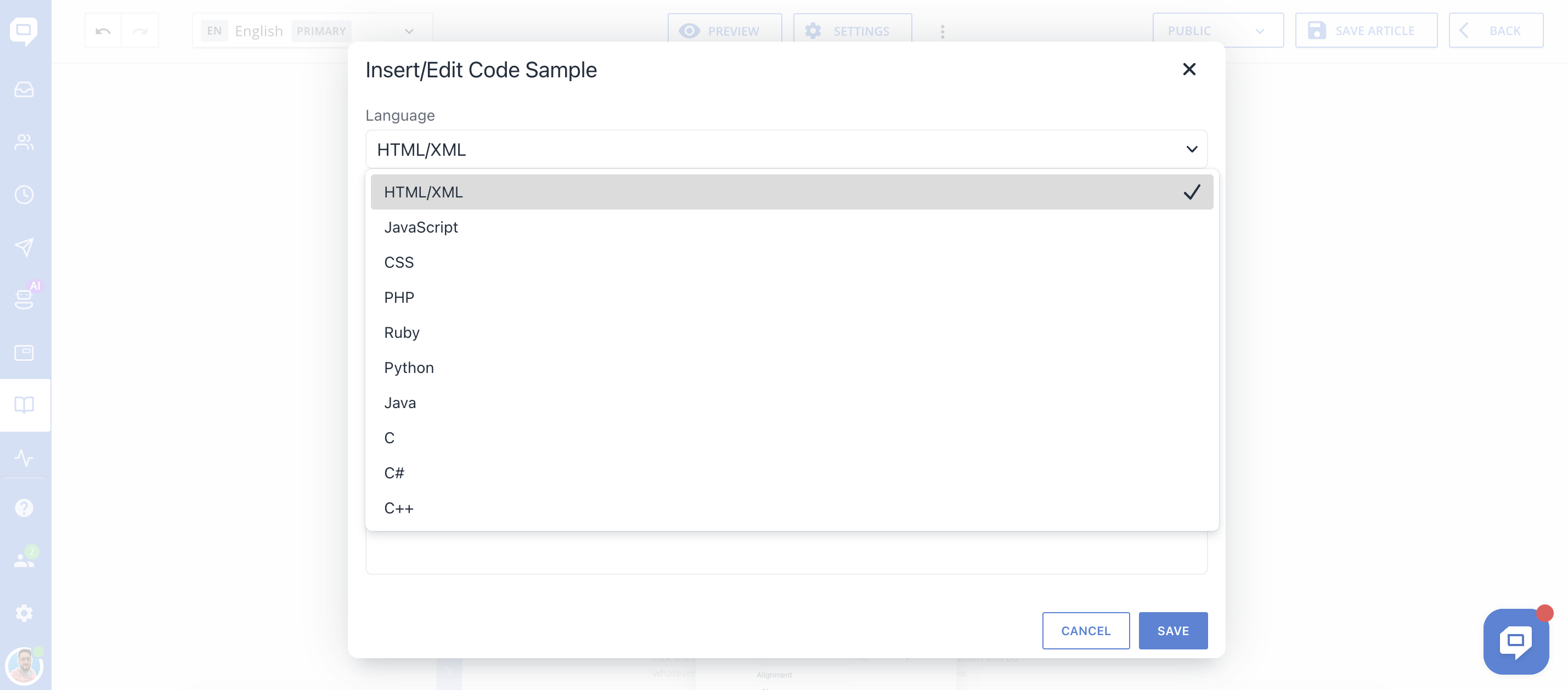Open campaigns paper plane icon
The width and height of the screenshot is (1568, 690).
click(x=24, y=247)
